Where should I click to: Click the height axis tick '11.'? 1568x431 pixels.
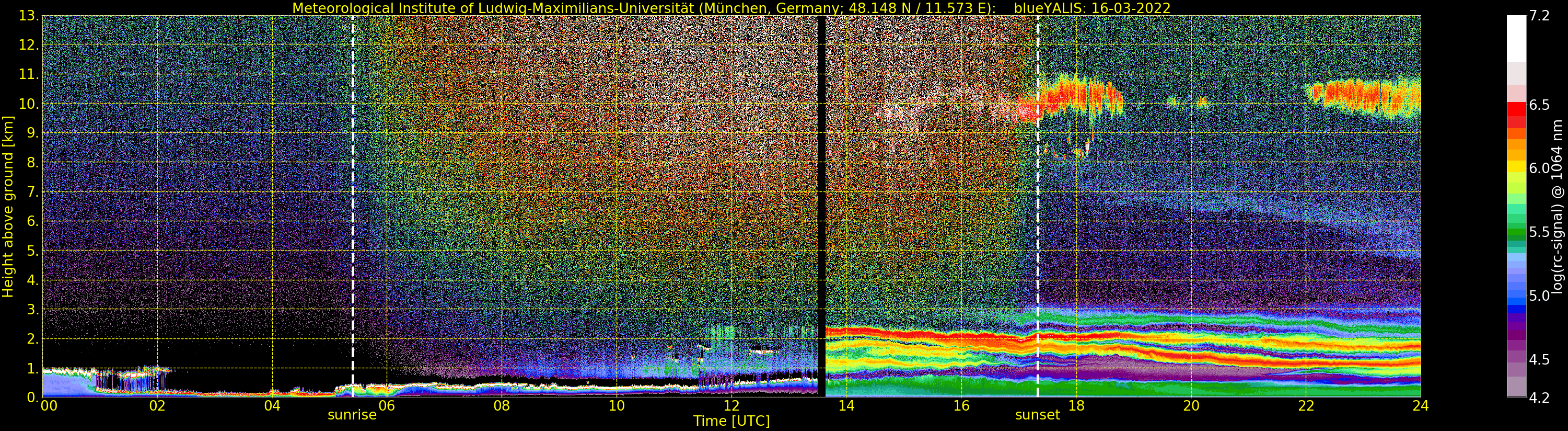pos(29,74)
